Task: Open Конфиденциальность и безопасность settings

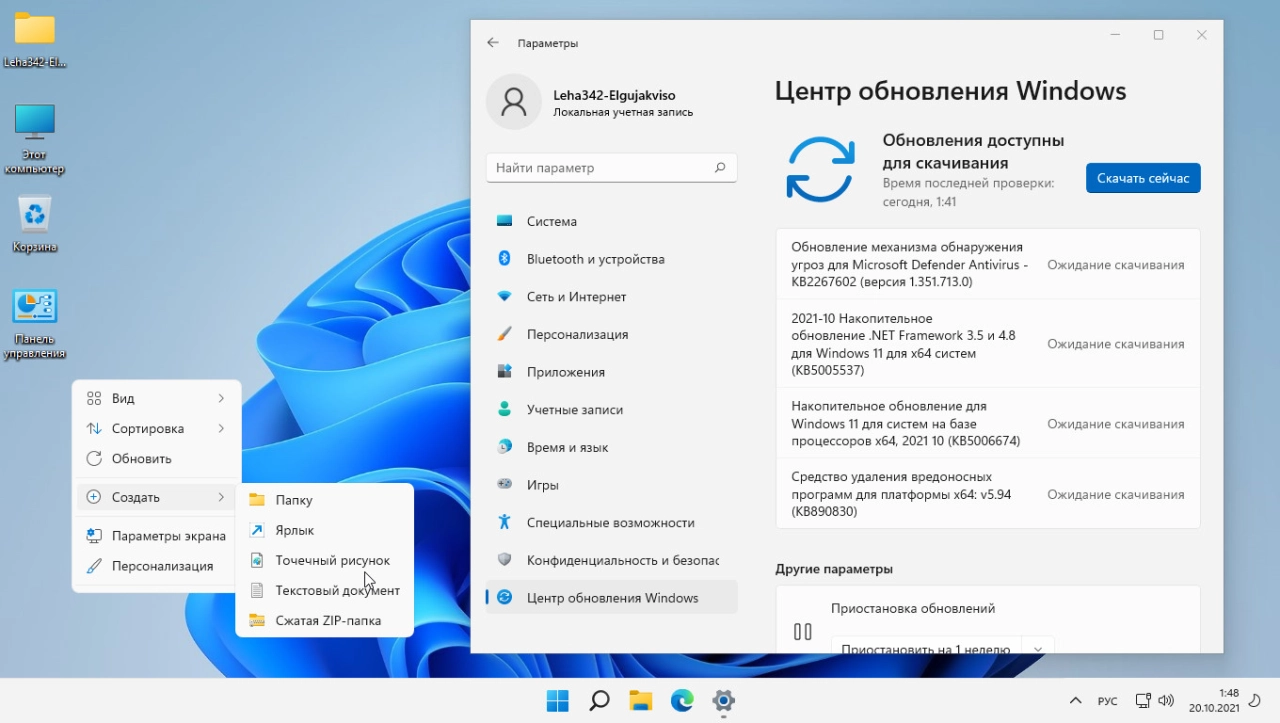Action: [x=611, y=560]
